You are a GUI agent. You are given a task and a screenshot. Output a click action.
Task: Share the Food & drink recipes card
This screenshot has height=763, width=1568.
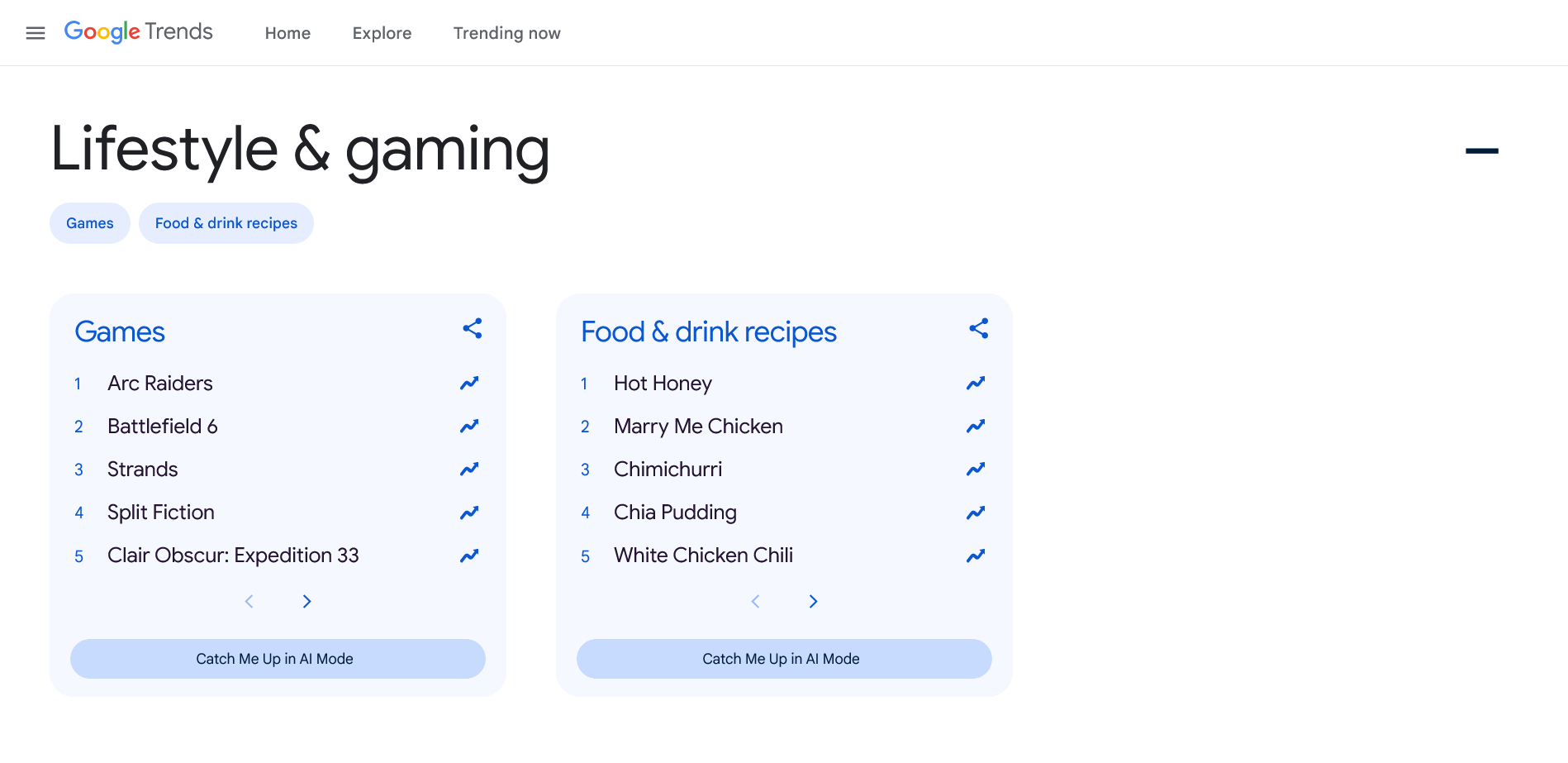(x=979, y=329)
